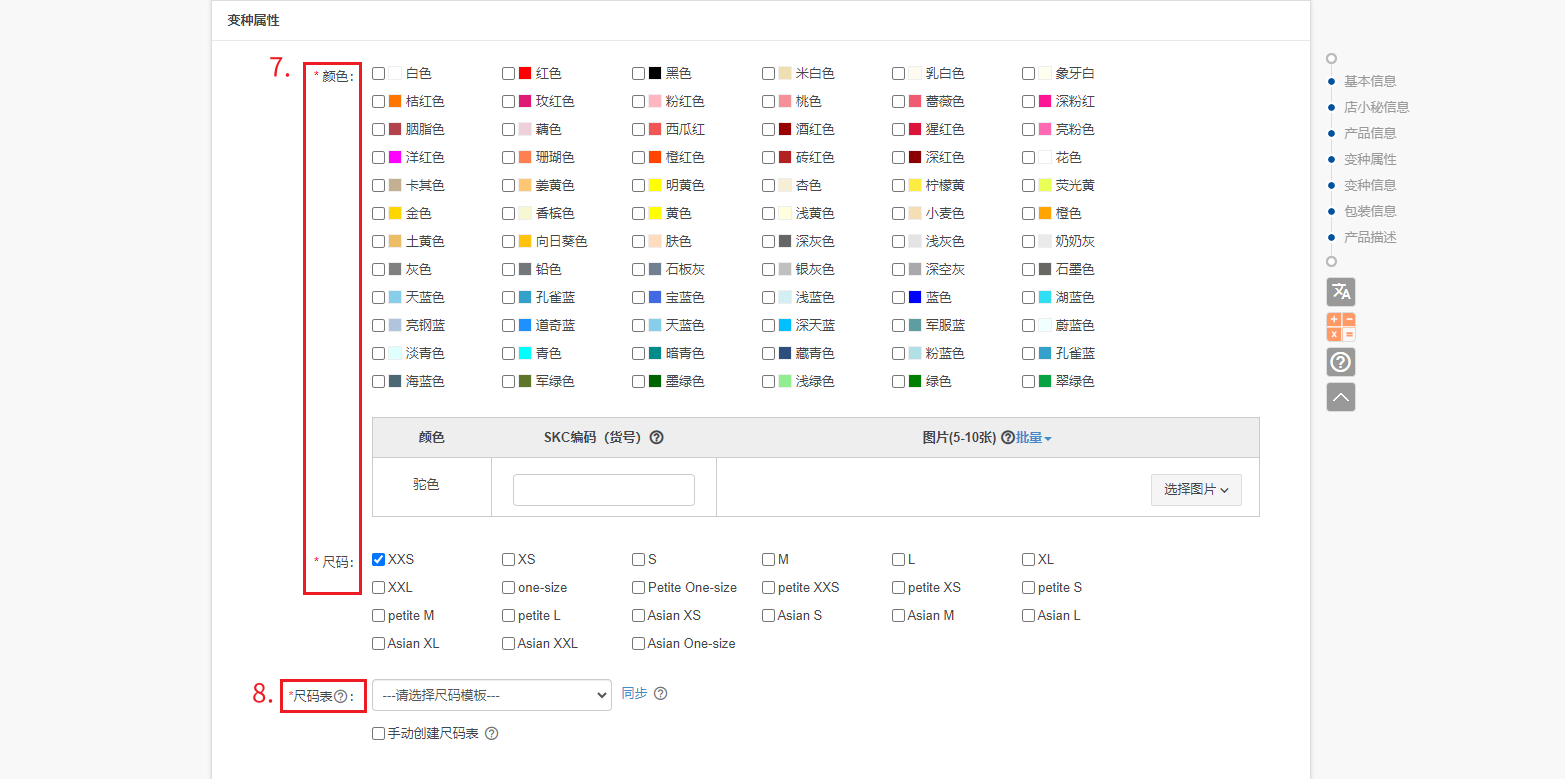
Task: Check the 白色 color checkbox
Action: click(x=378, y=73)
